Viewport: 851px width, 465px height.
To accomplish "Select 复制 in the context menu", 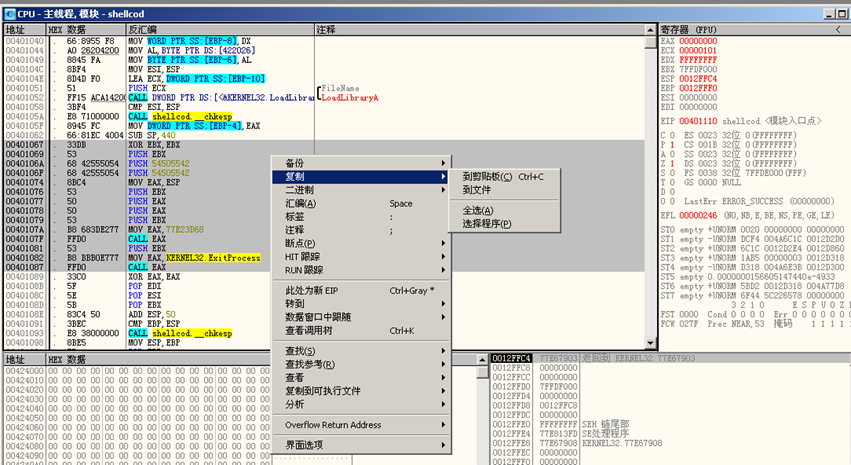I will coord(361,176).
